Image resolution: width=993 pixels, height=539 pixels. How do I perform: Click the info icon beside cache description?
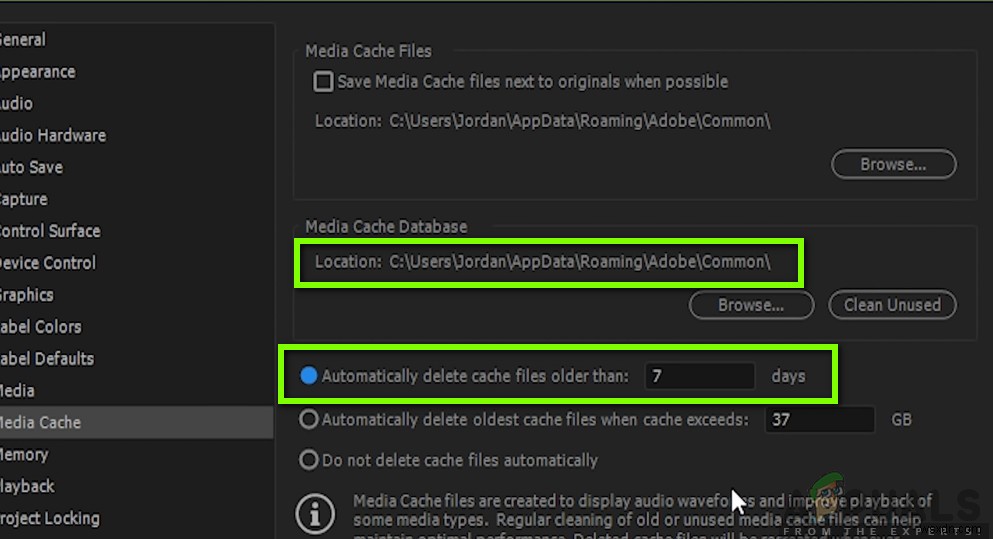click(x=316, y=514)
